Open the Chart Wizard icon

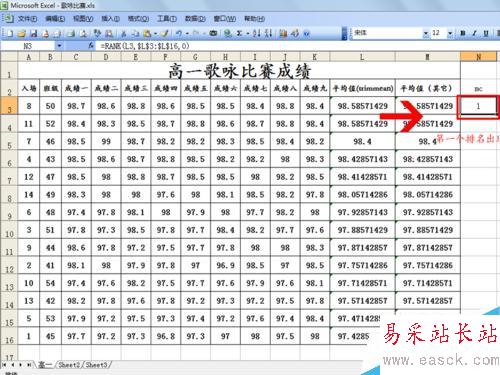point(283,33)
